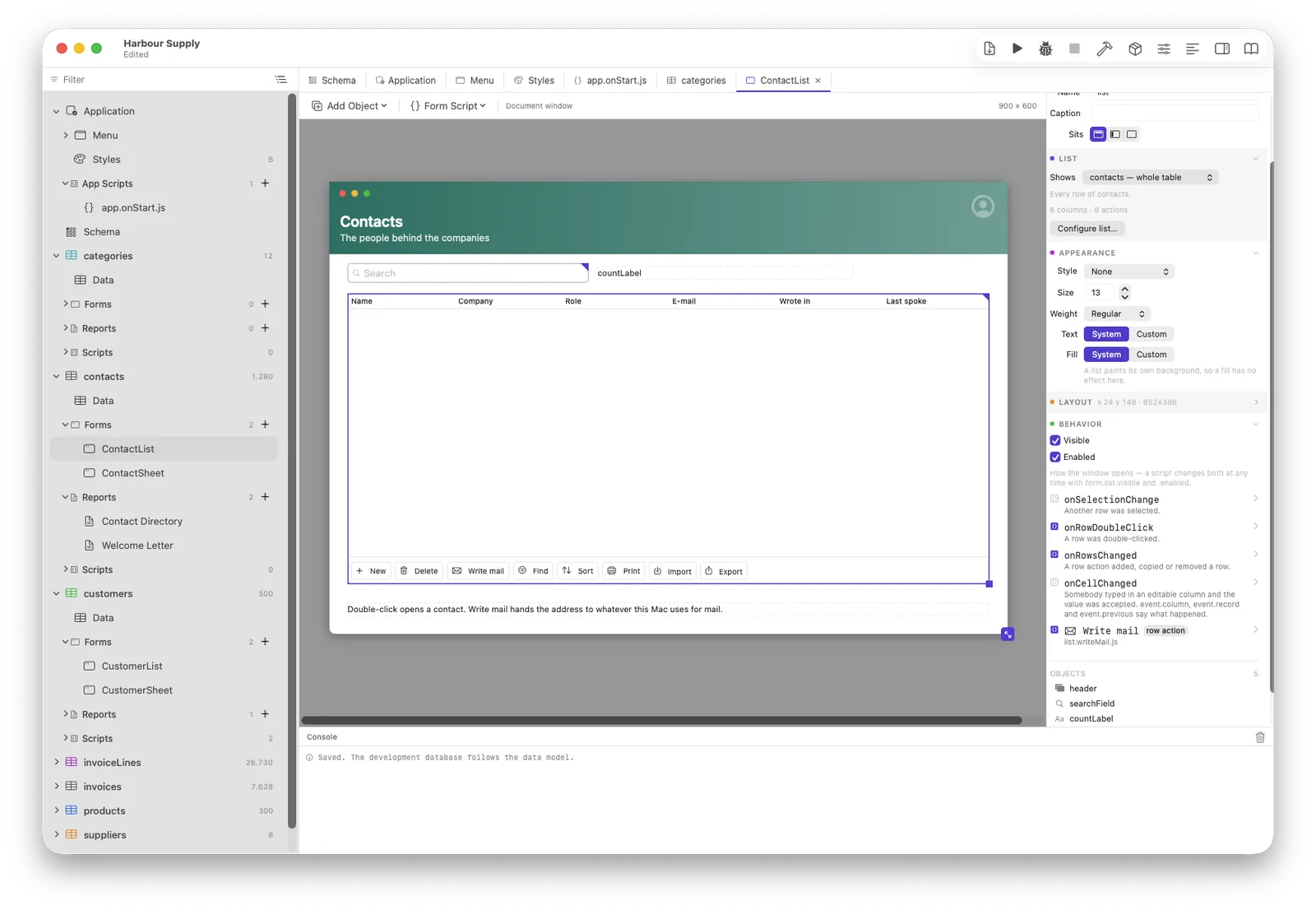This screenshot has width=1316, height=910.
Task: Open the onRowDoubleClick handler
Action: (x=1154, y=532)
